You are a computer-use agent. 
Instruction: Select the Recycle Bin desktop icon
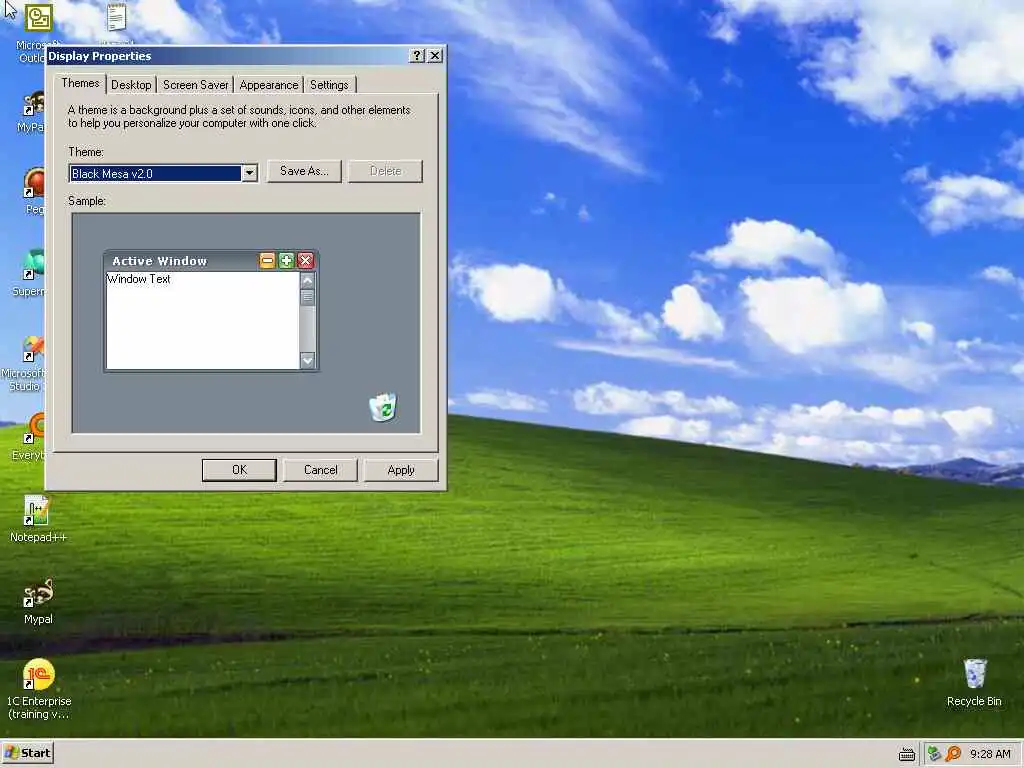pos(974,683)
